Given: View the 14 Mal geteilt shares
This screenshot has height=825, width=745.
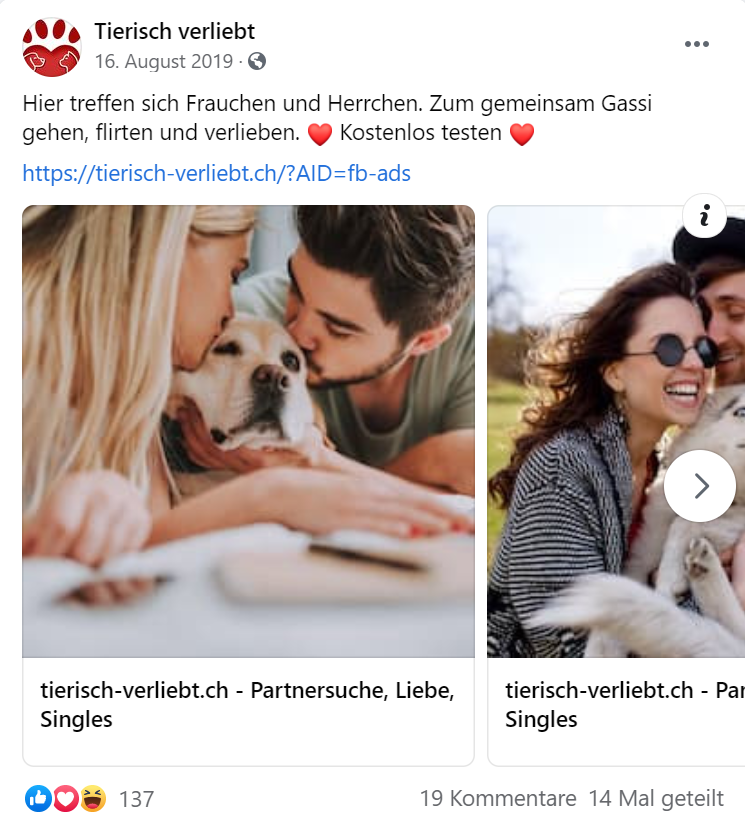Looking at the screenshot, I should click(x=656, y=799).
